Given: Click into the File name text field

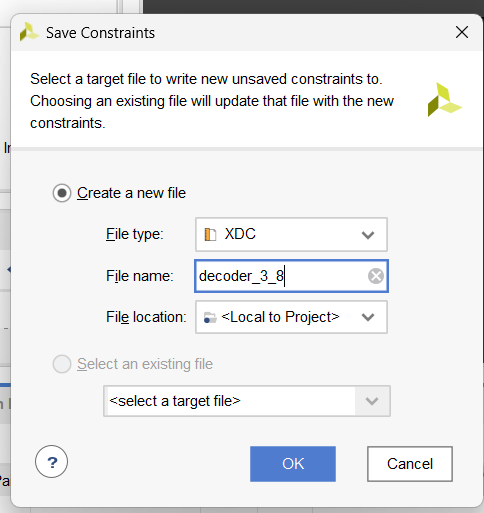Looking at the screenshot, I should (291, 276).
